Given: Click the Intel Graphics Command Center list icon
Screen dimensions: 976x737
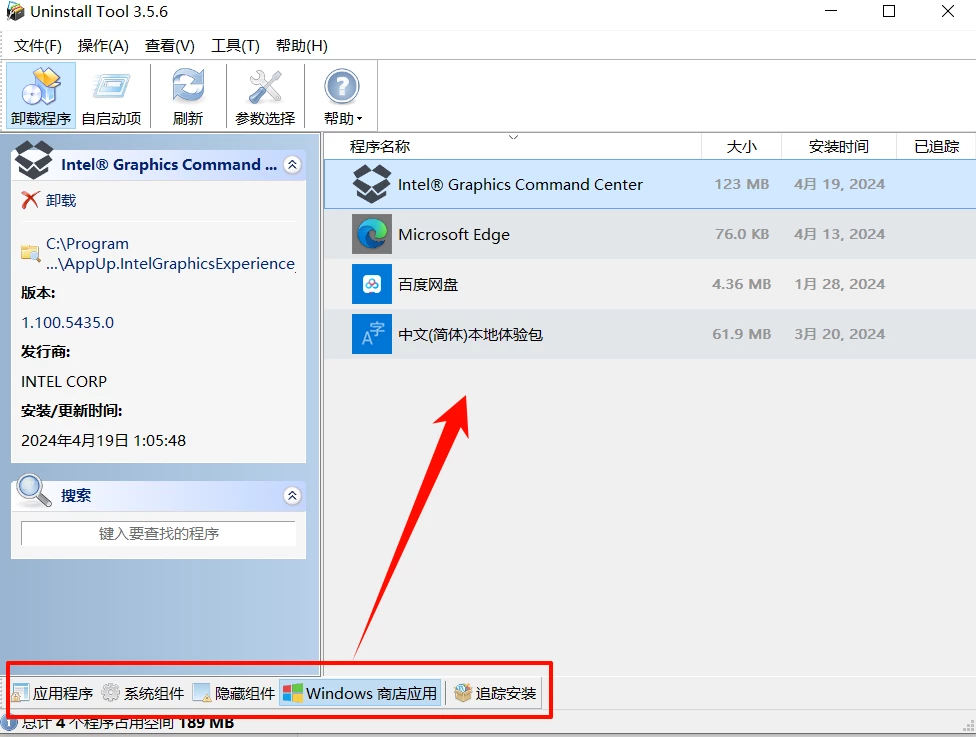Looking at the screenshot, I should coord(372,184).
